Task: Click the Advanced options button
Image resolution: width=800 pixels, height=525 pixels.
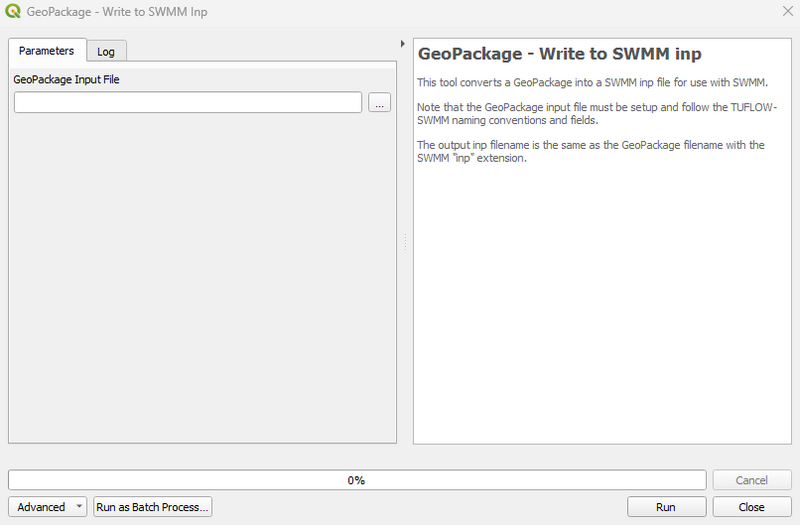Action: 41,507
